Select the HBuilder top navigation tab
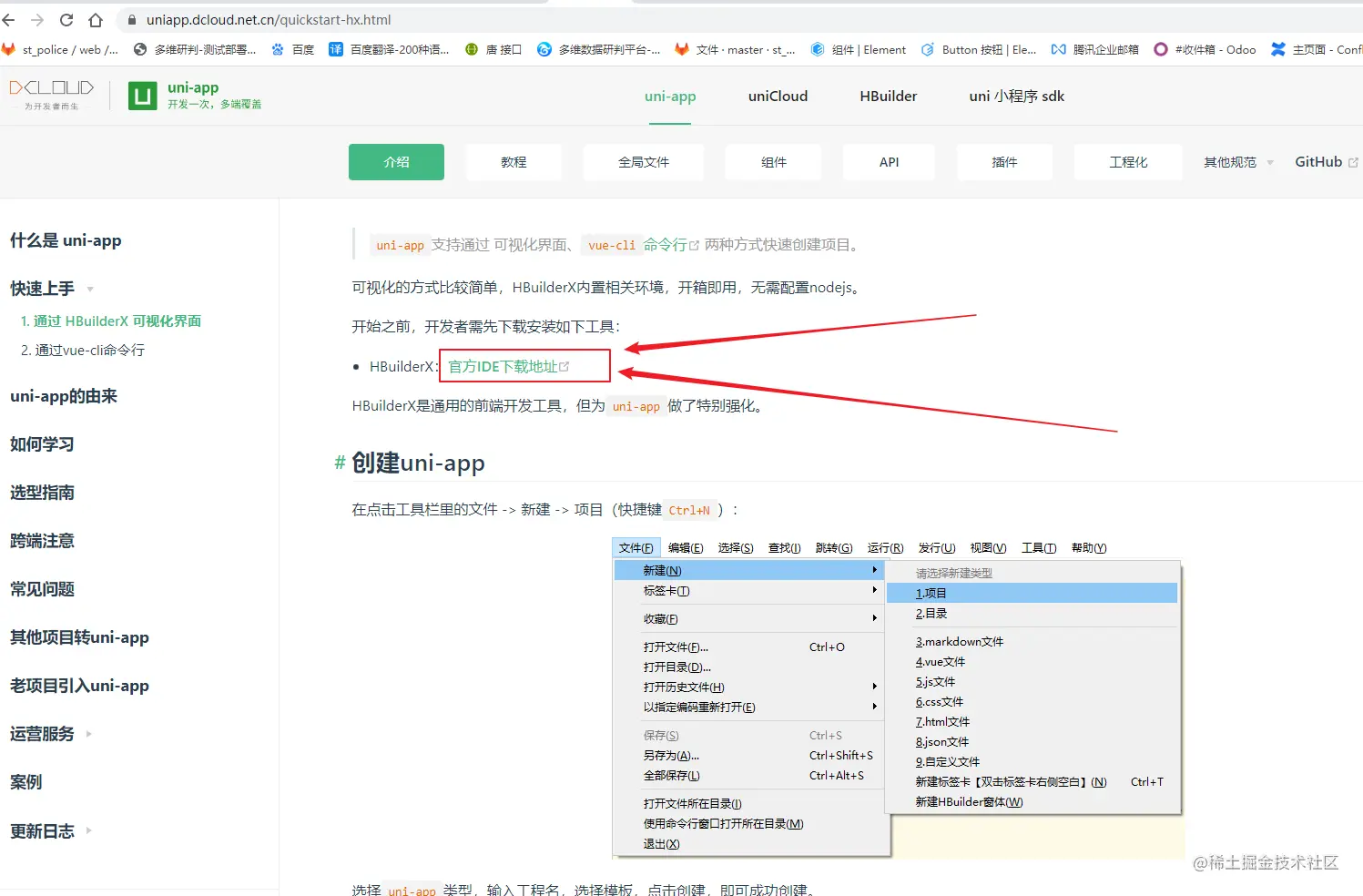 click(x=889, y=97)
